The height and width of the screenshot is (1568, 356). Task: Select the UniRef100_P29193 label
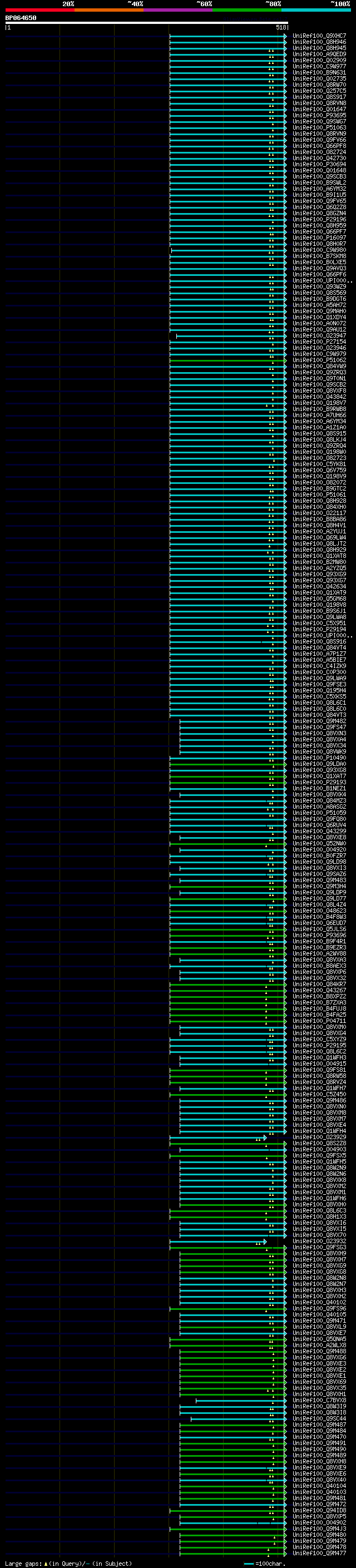point(319,782)
